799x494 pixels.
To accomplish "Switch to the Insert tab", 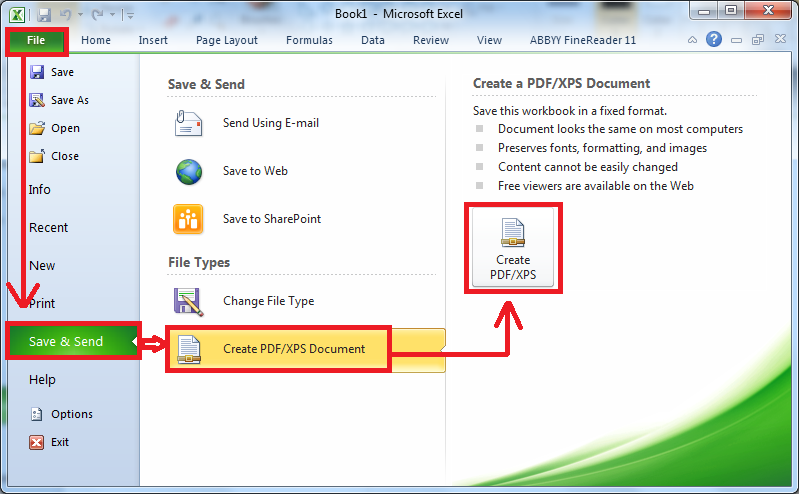I will [x=153, y=40].
